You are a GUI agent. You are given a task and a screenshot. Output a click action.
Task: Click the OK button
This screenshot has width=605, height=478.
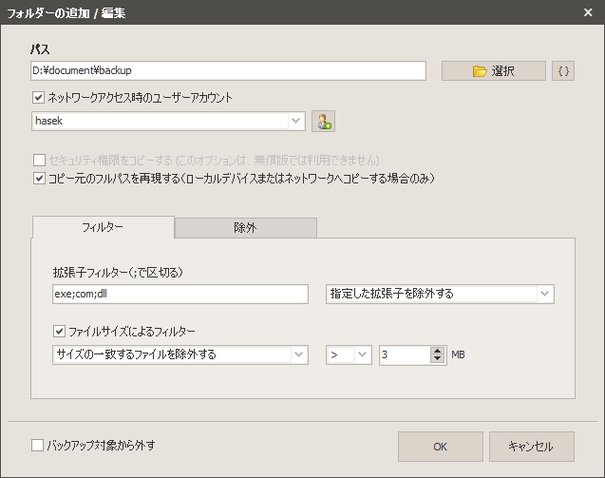440,447
